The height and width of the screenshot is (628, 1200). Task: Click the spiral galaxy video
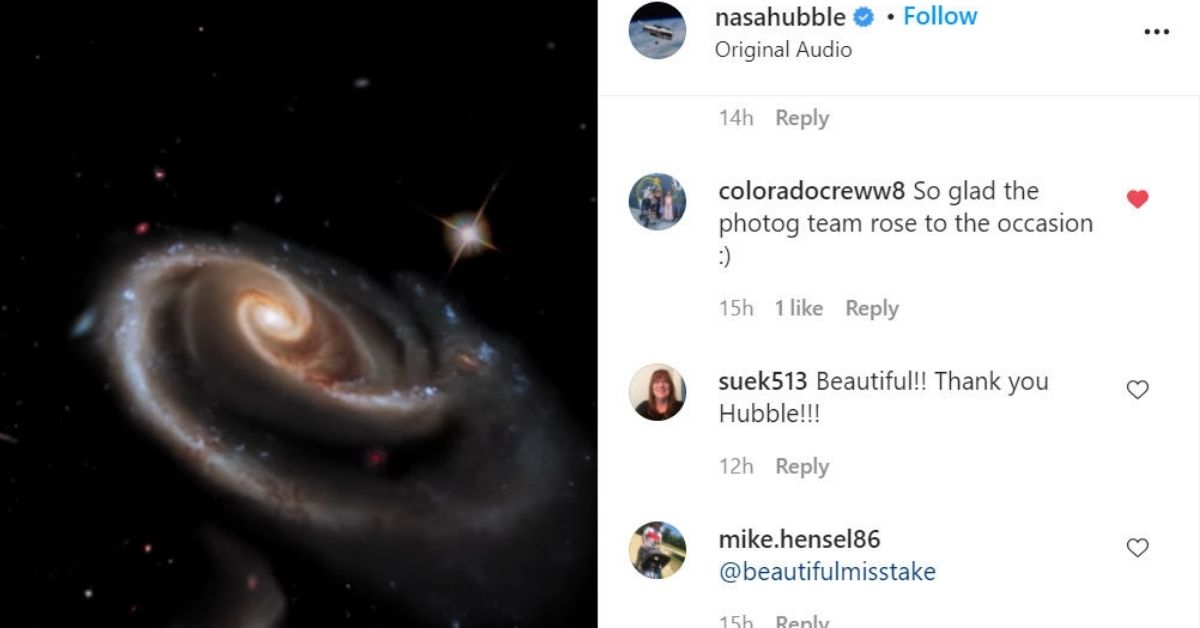pyautogui.click(x=299, y=314)
